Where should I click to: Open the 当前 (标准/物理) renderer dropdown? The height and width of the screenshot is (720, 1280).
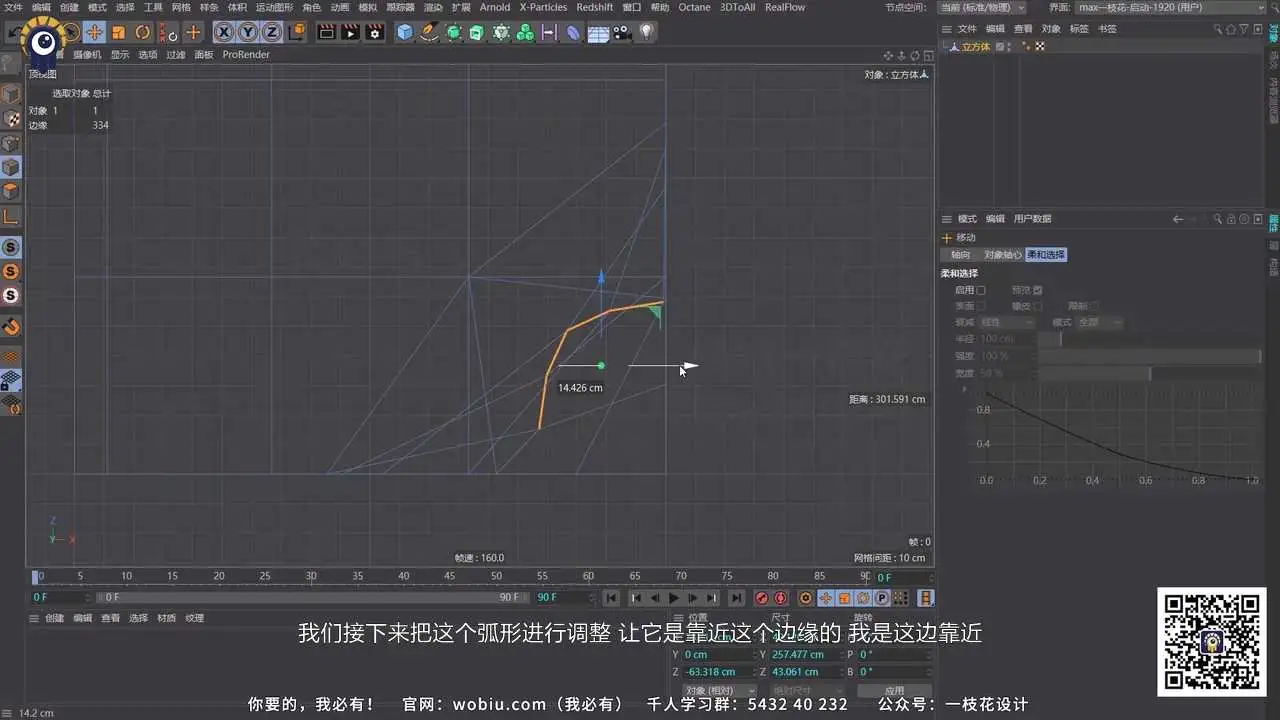click(x=983, y=7)
